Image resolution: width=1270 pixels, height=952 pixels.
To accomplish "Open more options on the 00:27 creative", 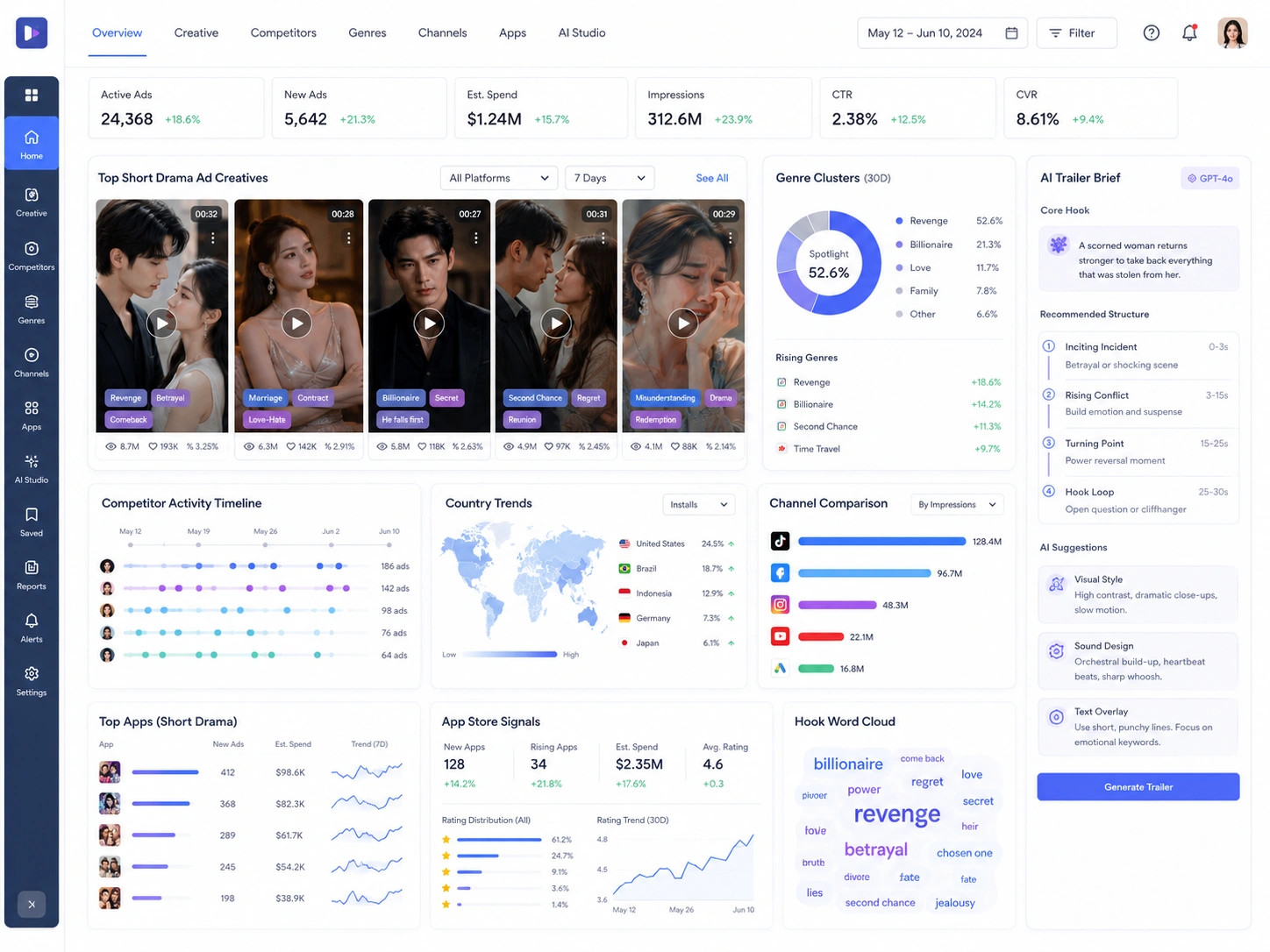I will coord(476,238).
